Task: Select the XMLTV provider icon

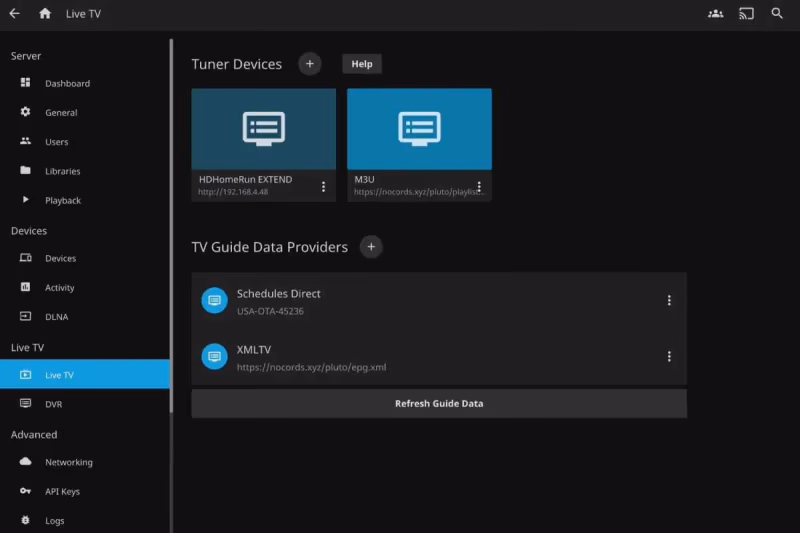Action: [x=214, y=356]
